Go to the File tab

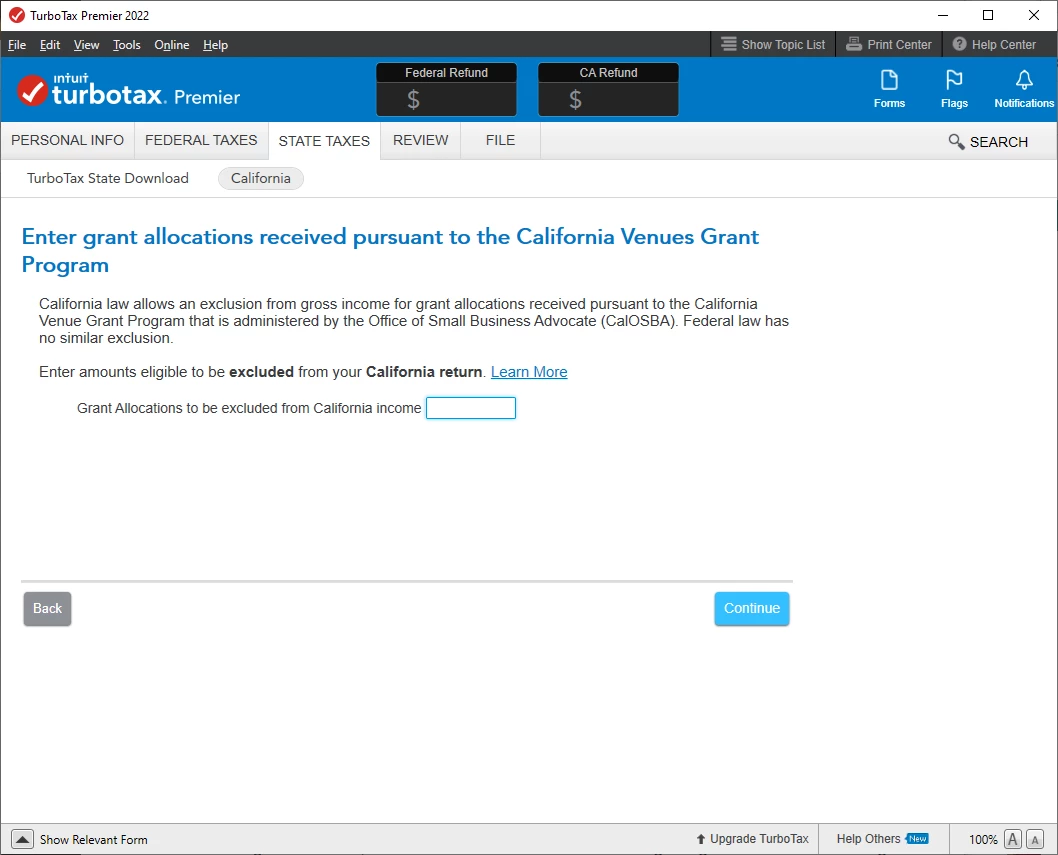pyautogui.click(x=500, y=140)
